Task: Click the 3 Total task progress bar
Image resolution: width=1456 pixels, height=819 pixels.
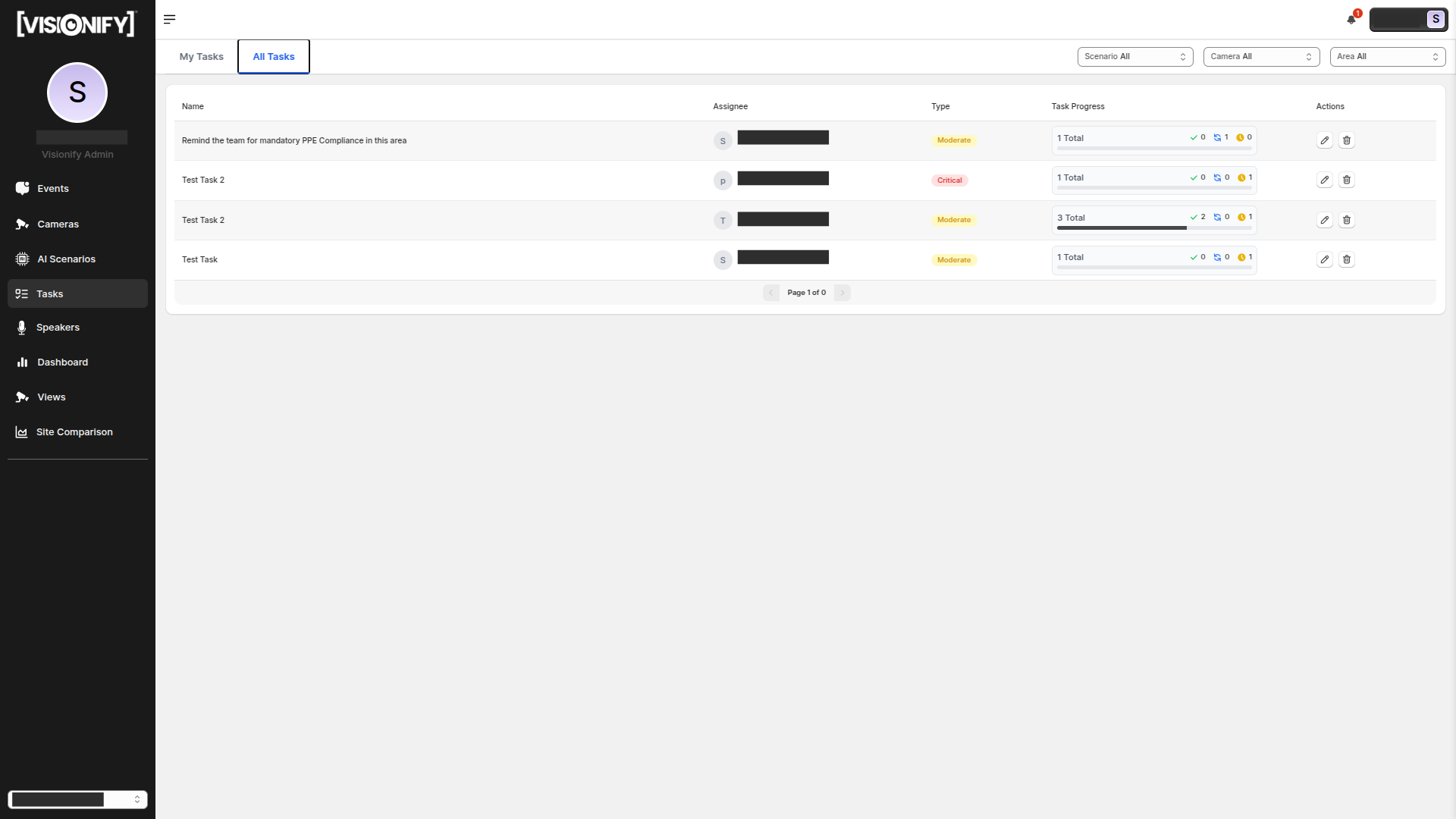Action: coord(1154,228)
